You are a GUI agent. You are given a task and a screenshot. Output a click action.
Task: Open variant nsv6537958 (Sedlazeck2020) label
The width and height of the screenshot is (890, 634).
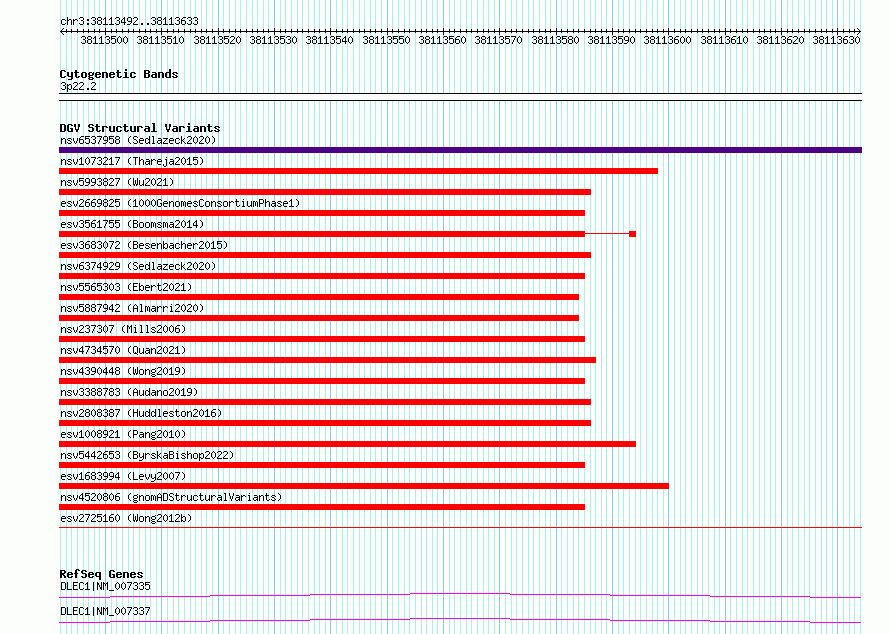click(138, 140)
